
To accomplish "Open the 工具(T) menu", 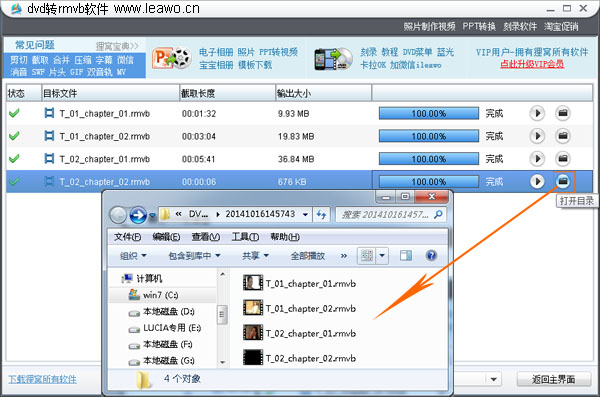I will point(245,237).
